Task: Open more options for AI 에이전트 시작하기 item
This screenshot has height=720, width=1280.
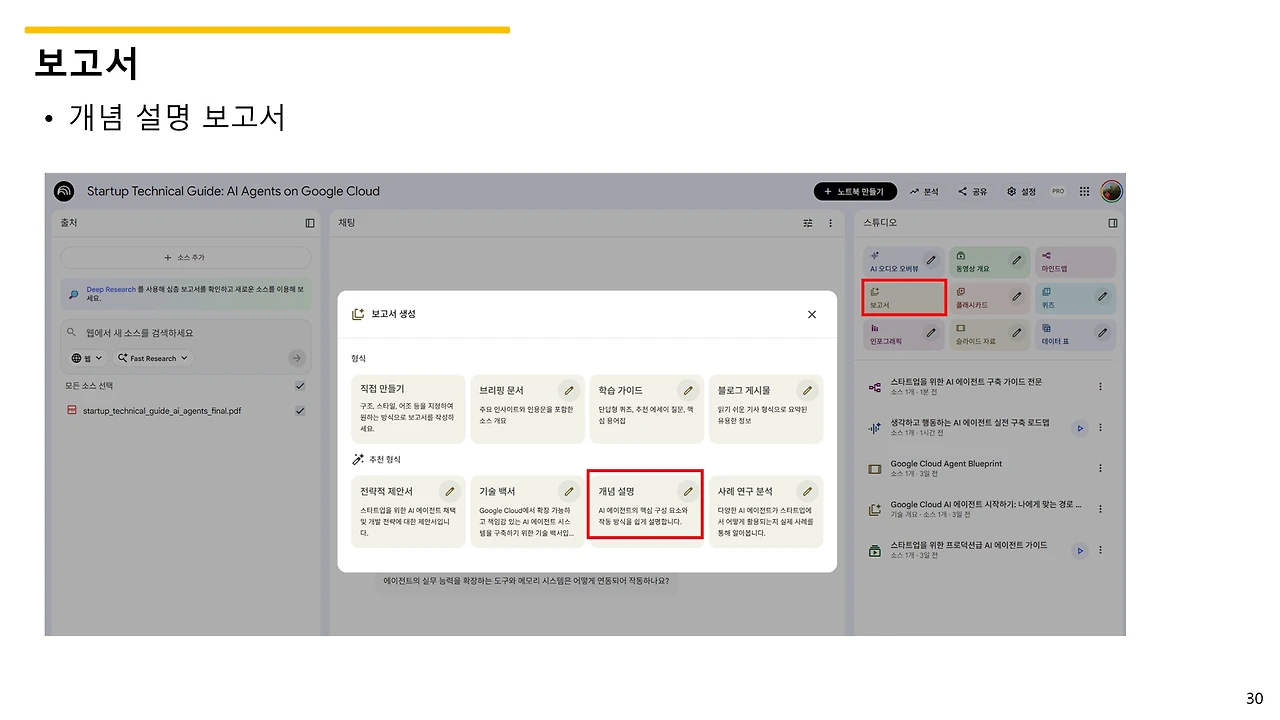Action: pyautogui.click(x=1101, y=509)
